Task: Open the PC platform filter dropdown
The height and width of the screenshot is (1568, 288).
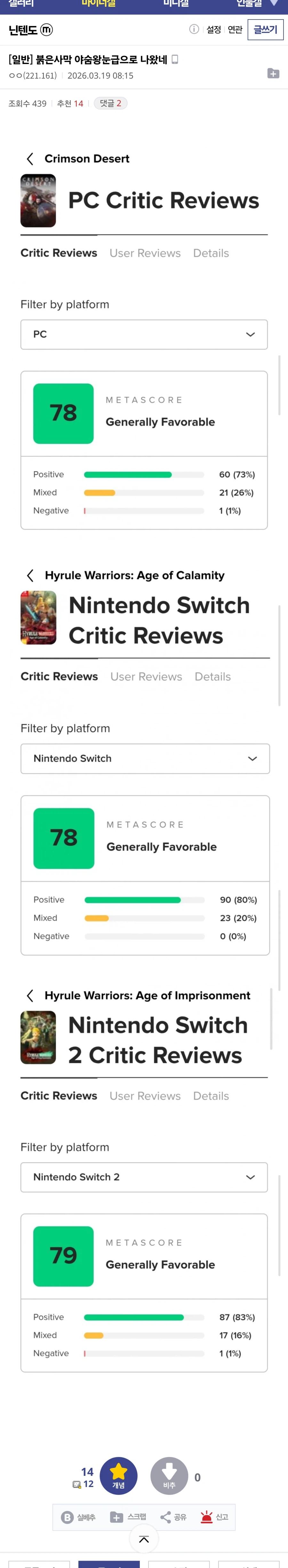Action: coord(144,334)
